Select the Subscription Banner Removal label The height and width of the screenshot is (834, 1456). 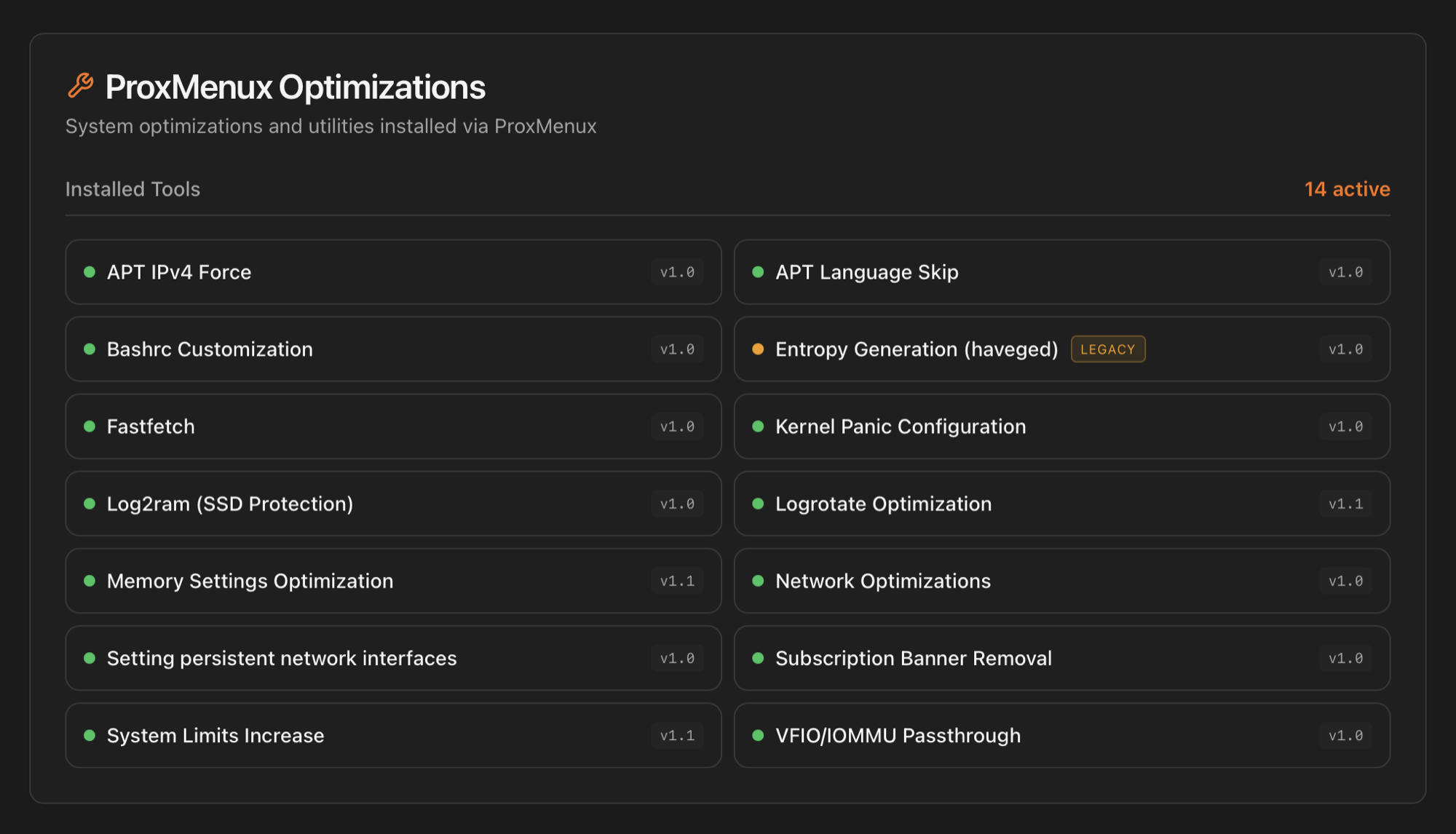pyautogui.click(x=914, y=658)
